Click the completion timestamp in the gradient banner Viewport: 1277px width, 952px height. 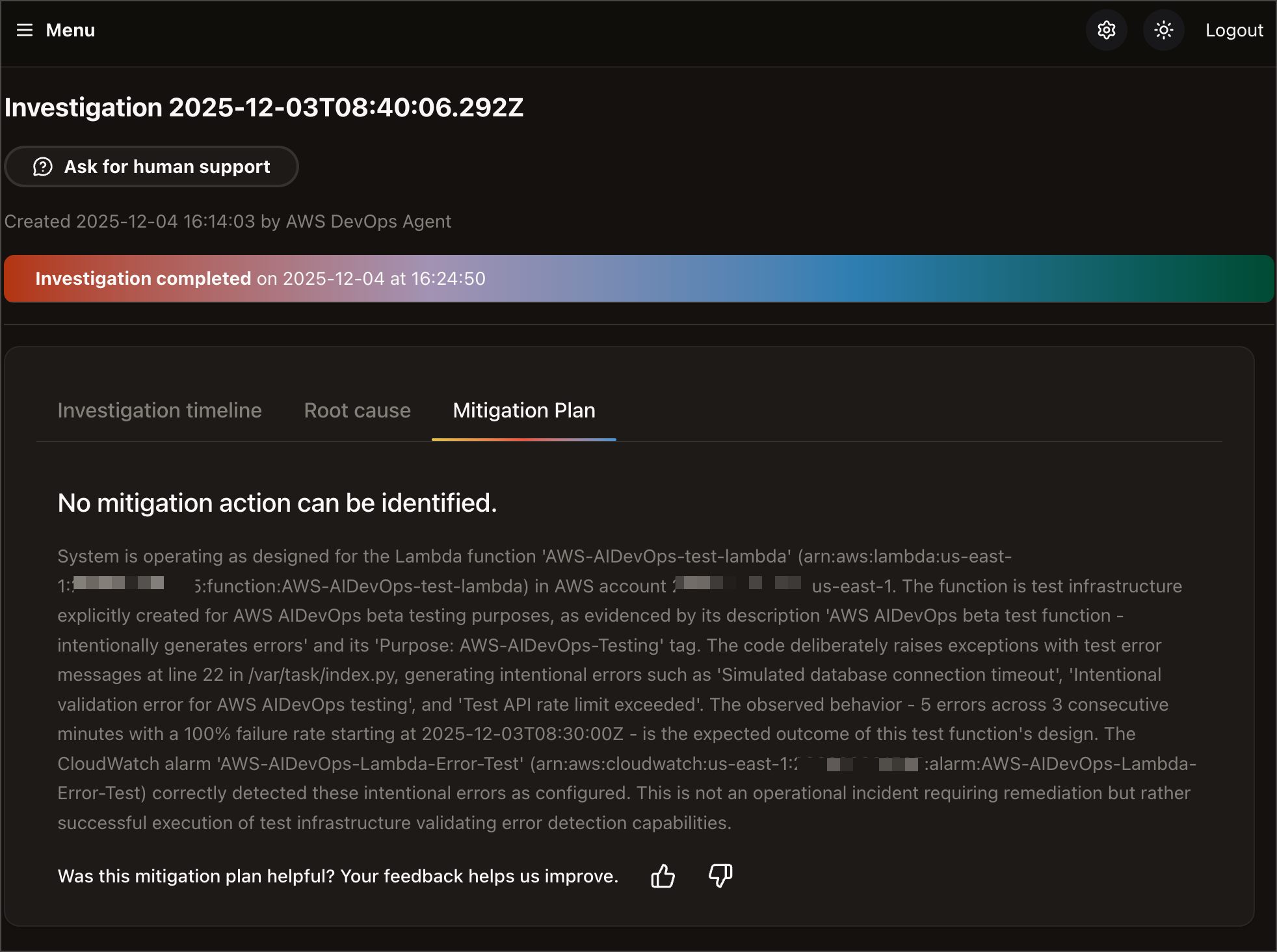tap(384, 278)
